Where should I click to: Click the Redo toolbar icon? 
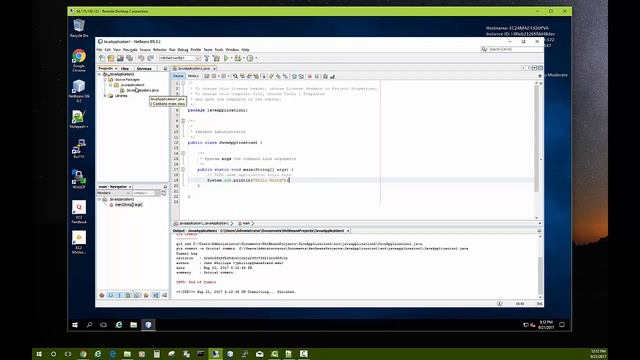[x=150, y=58]
